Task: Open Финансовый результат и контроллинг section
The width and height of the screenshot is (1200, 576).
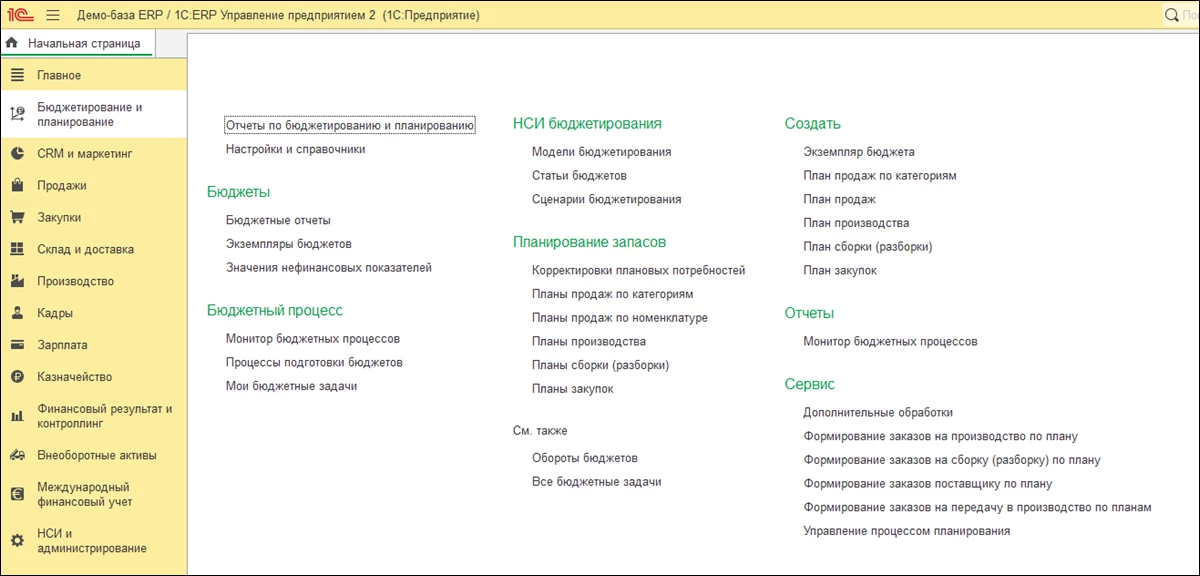Action: (93, 416)
